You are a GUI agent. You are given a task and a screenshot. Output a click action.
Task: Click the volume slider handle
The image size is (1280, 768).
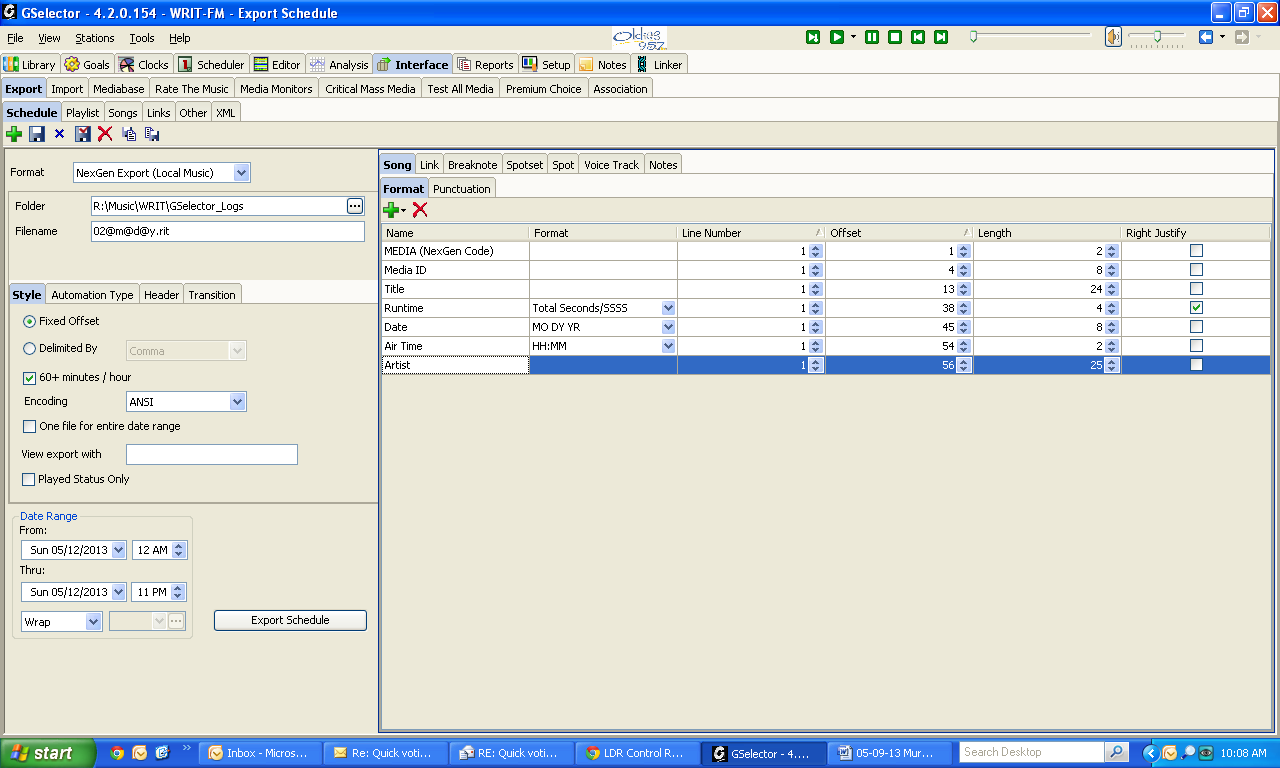click(x=1157, y=36)
